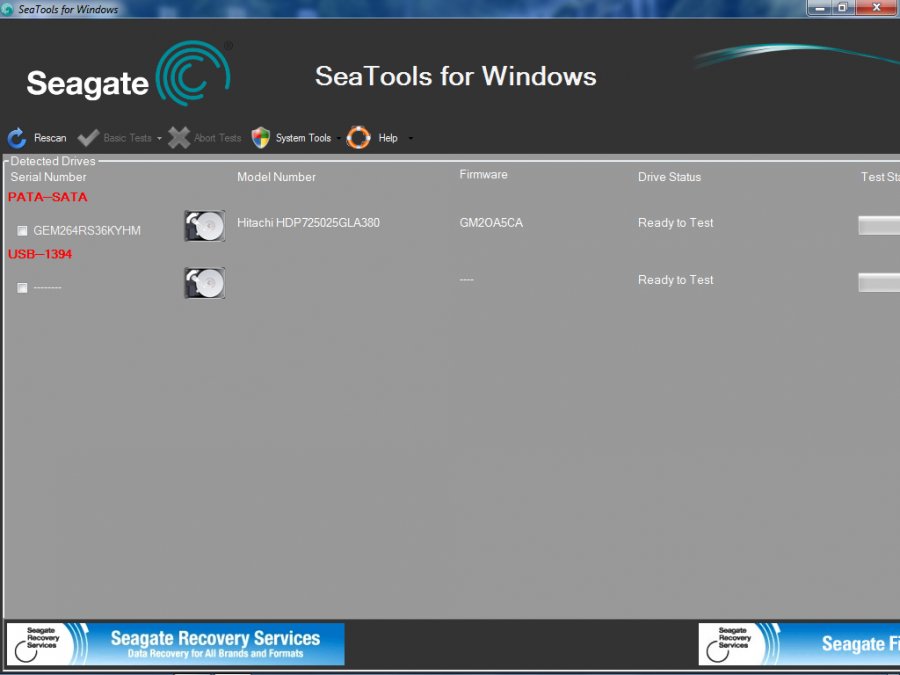Click the Help lifebuoy icon
Screen dimensions: 900x675
(x=359, y=138)
